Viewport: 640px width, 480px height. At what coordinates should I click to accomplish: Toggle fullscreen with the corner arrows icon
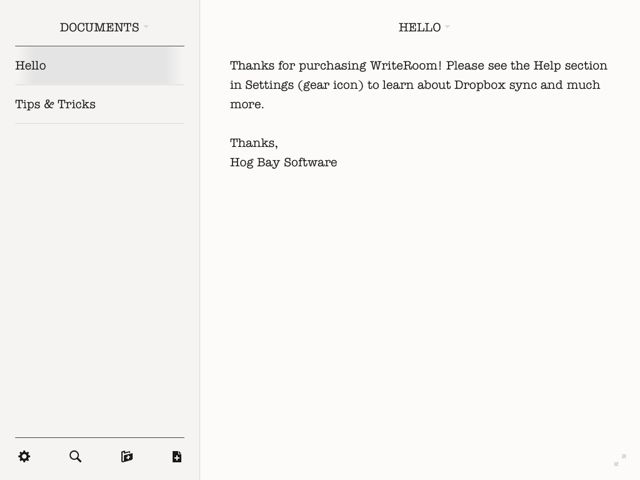(x=620, y=460)
